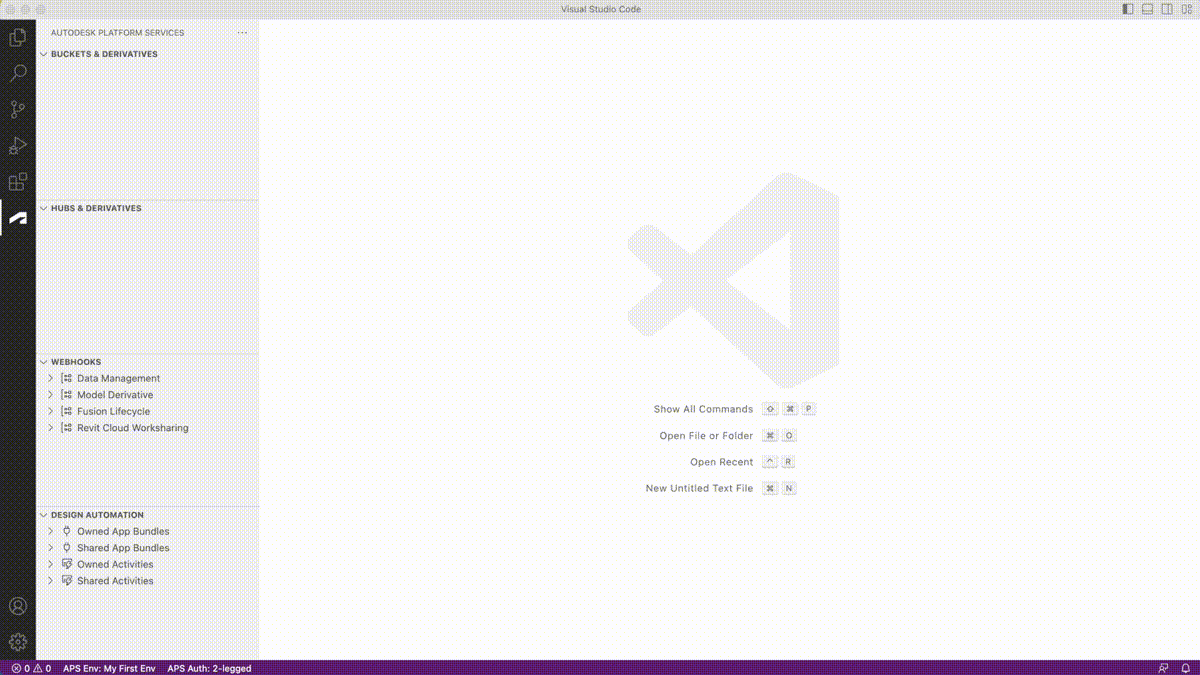Click Open Recent shortcut

[x=743, y=462]
